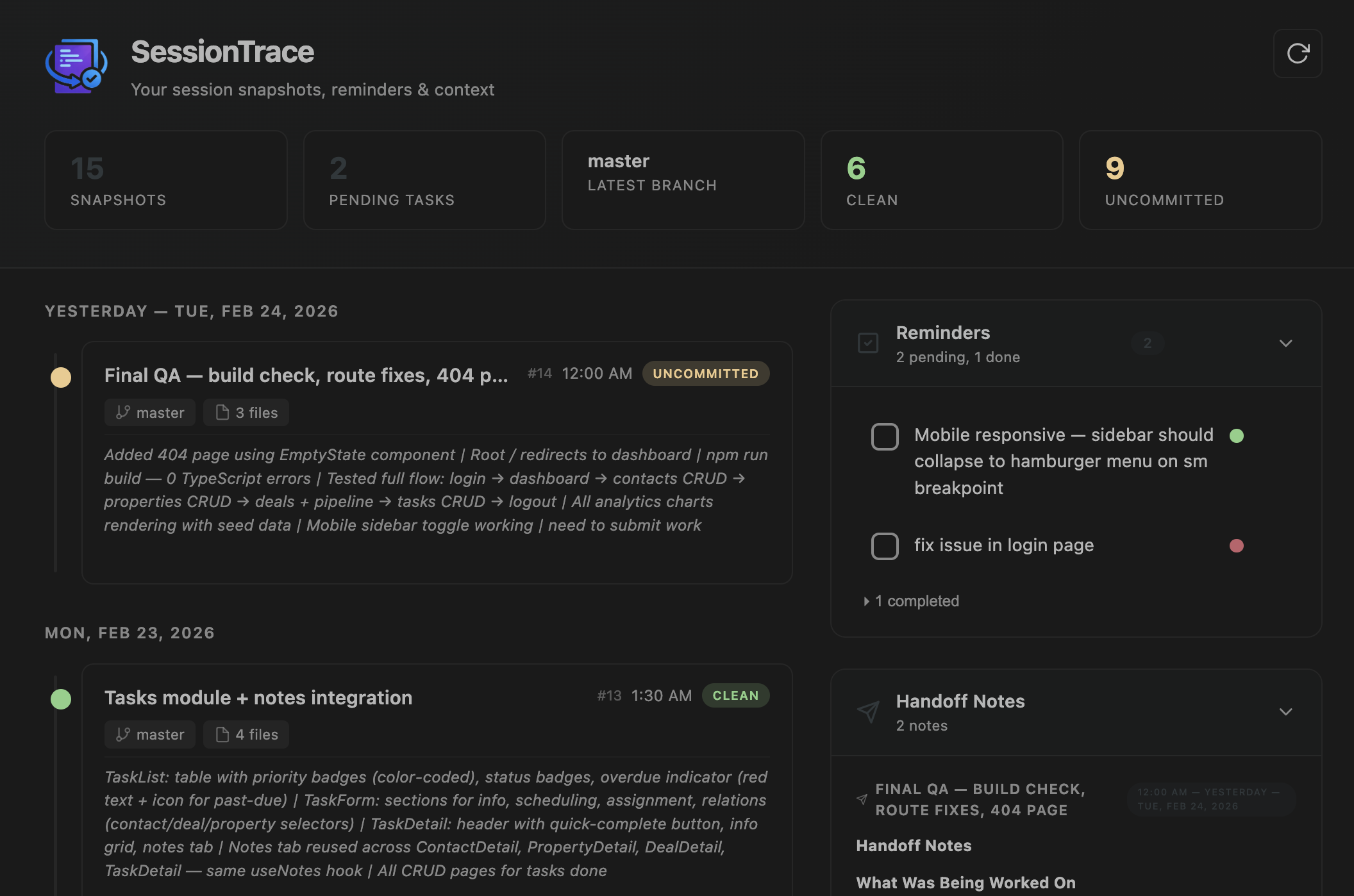Click the yellow timeline marker for Final QA

point(61,377)
